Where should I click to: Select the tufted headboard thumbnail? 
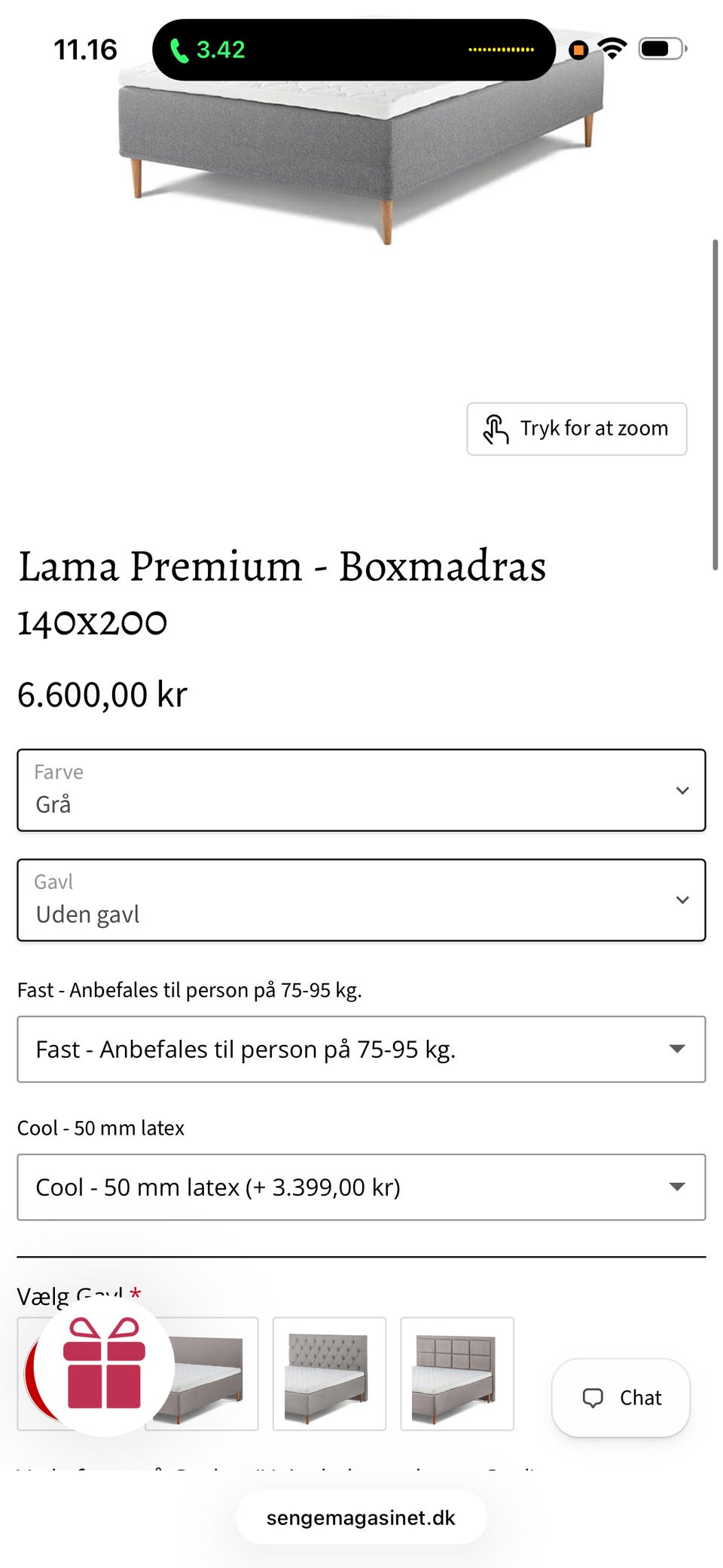[329, 1374]
